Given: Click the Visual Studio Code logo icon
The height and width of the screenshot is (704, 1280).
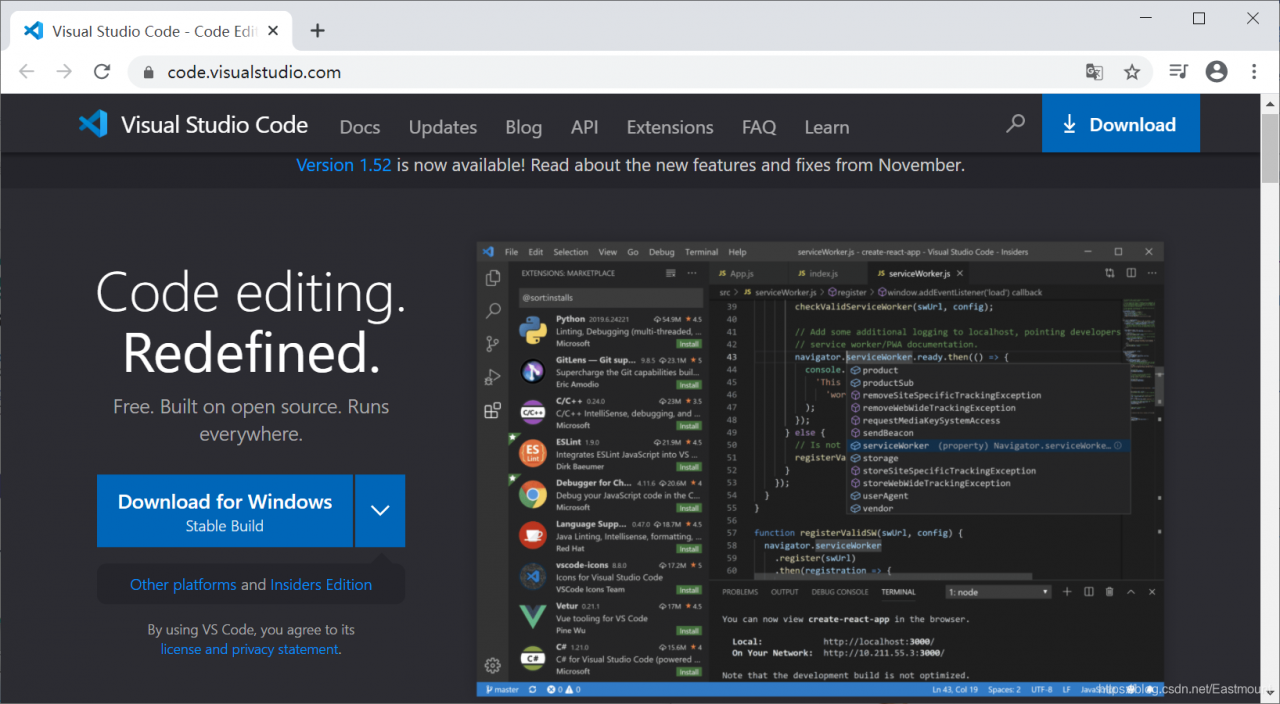Looking at the screenshot, I should pos(93,124).
